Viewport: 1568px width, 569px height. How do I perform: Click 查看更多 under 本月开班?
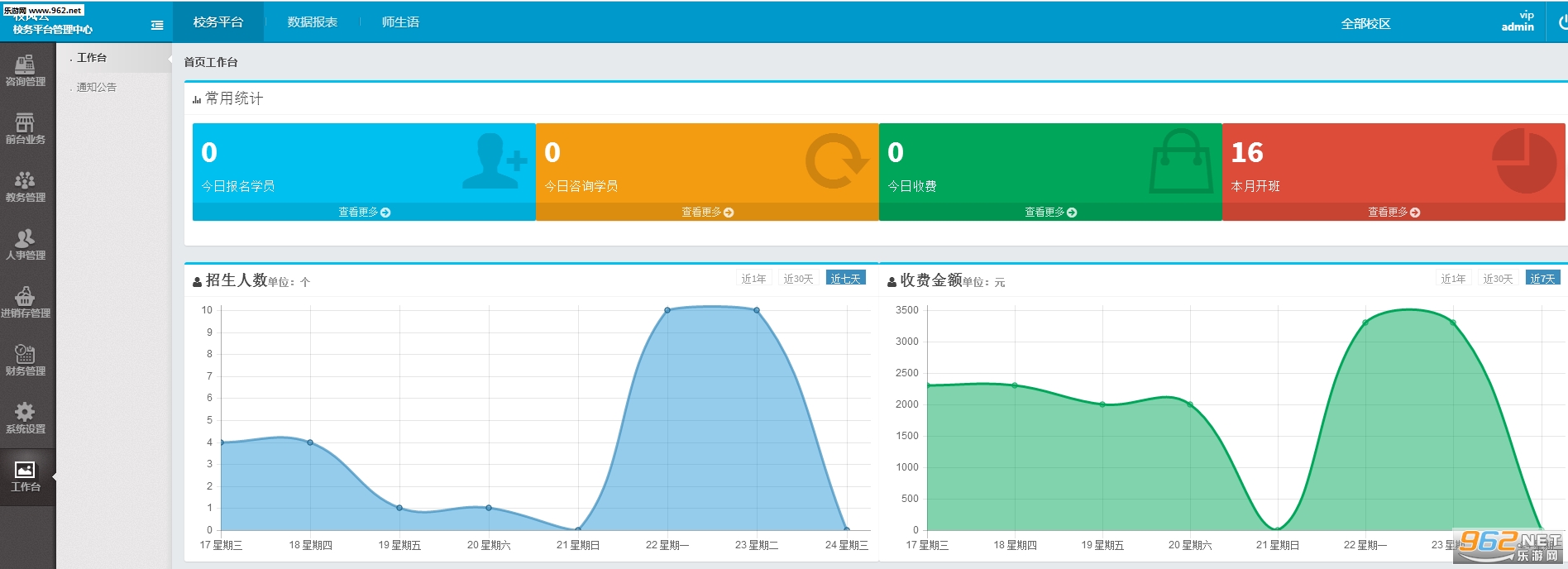pos(1394,213)
